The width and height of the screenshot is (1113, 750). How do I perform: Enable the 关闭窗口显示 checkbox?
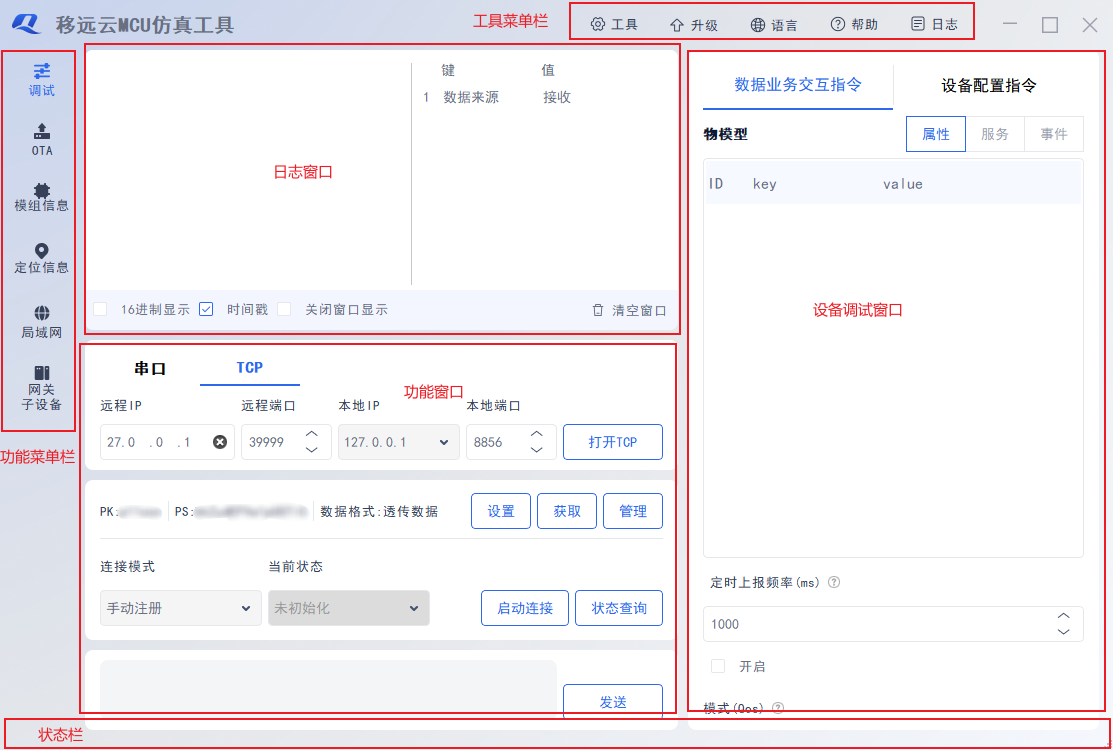coord(285,309)
